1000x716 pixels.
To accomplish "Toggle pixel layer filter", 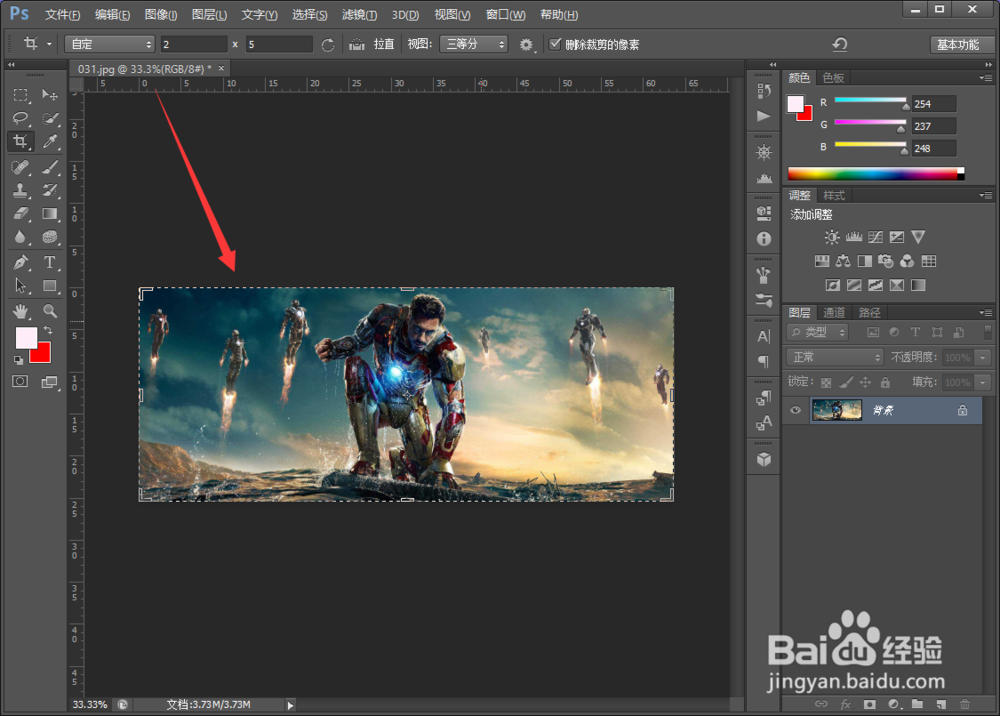I will coord(873,332).
